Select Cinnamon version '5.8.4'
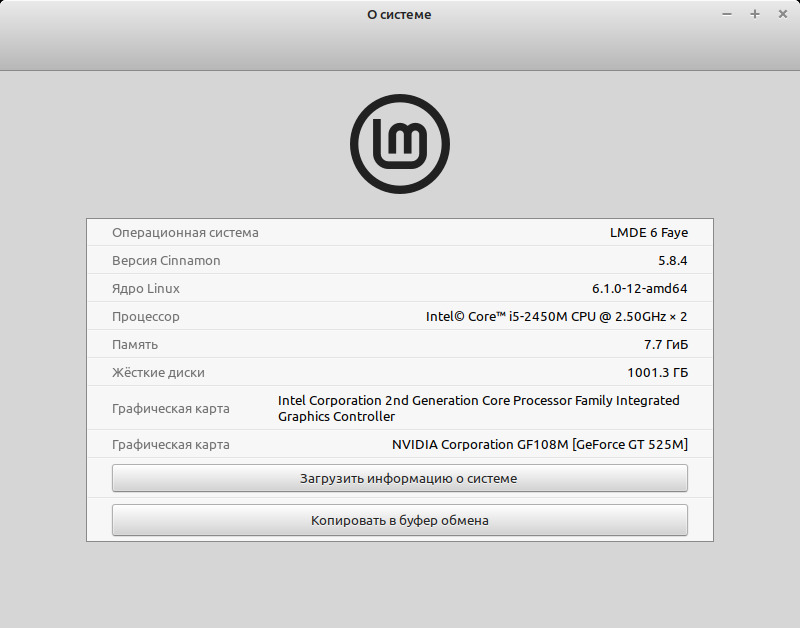The width and height of the screenshot is (800, 628). pyautogui.click(x=672, y=261)
